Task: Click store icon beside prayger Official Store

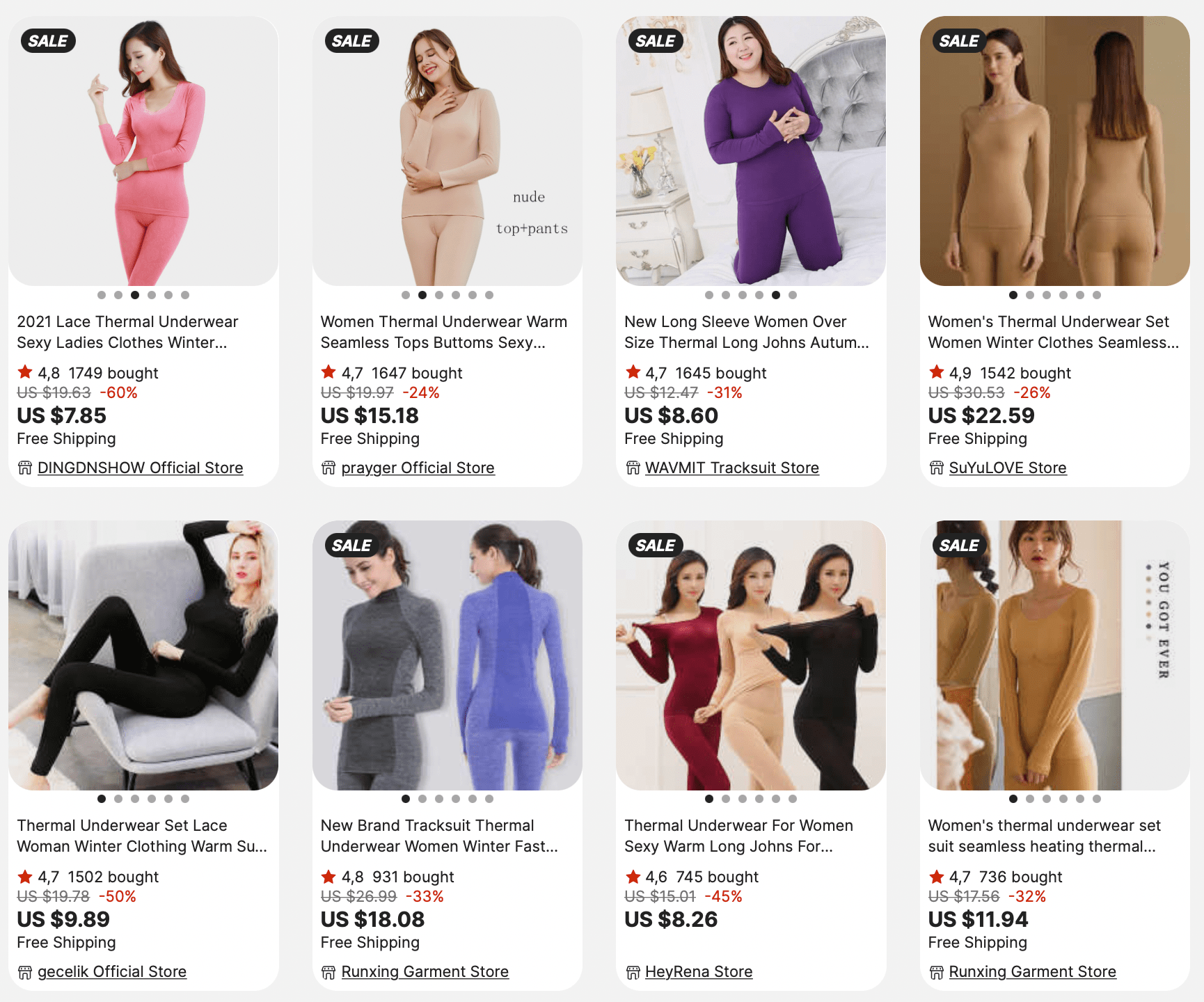Action: (x=328, y=468)
